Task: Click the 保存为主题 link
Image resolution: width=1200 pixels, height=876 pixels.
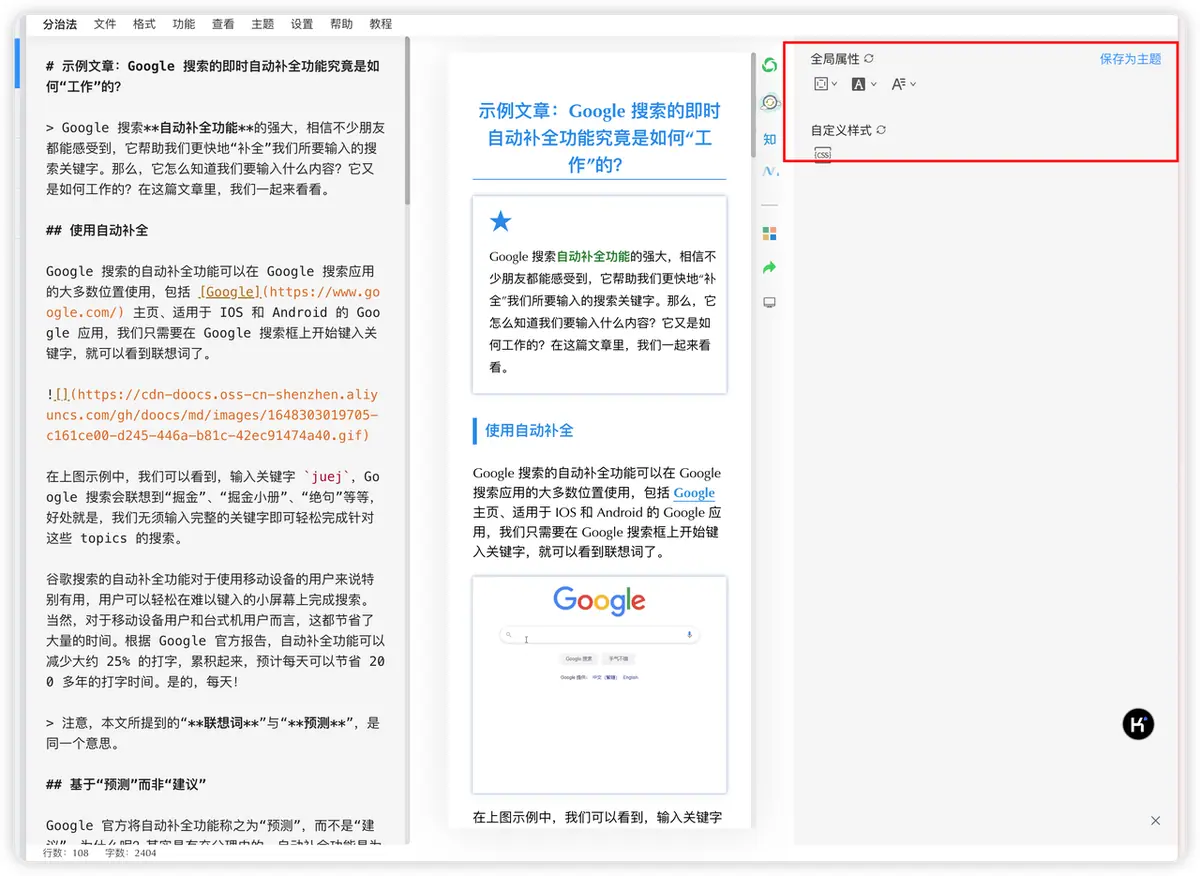Action: point(1130,59)
